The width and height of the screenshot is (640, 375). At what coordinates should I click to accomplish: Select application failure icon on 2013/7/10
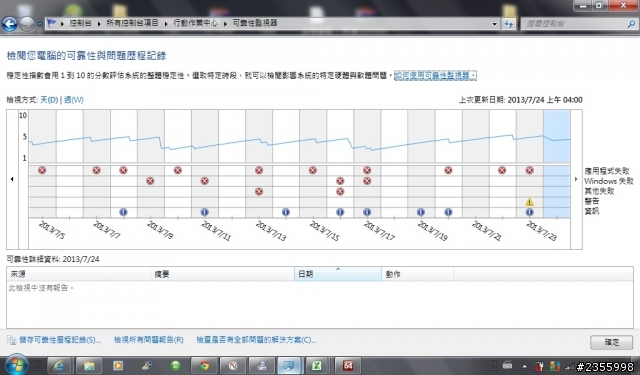click(x=178, y=170)
